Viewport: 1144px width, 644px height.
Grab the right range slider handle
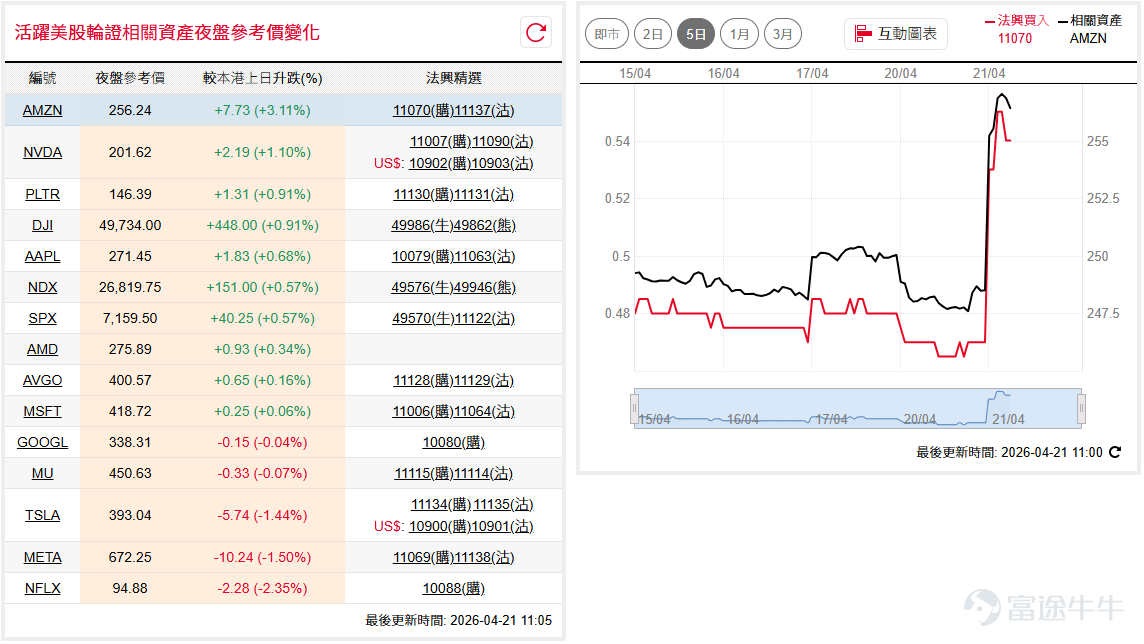click(1081, 408)
